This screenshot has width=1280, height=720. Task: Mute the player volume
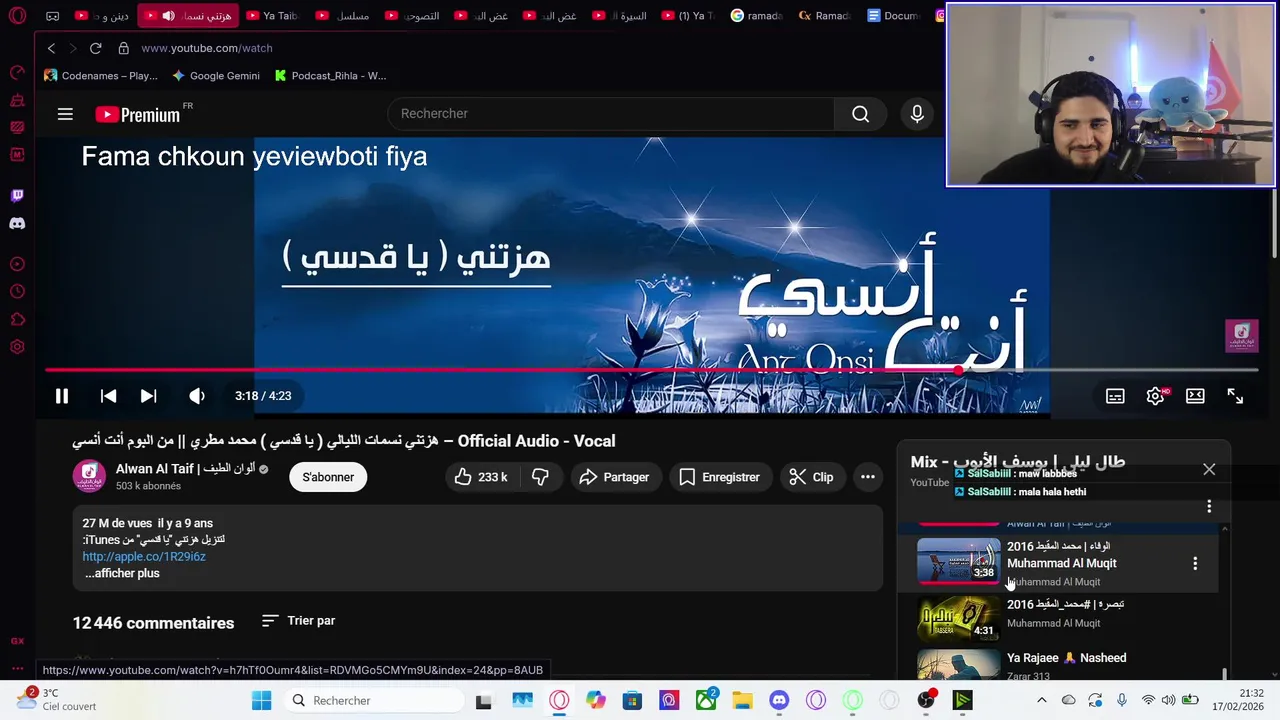pyautogui.click(x=197, y=396)
